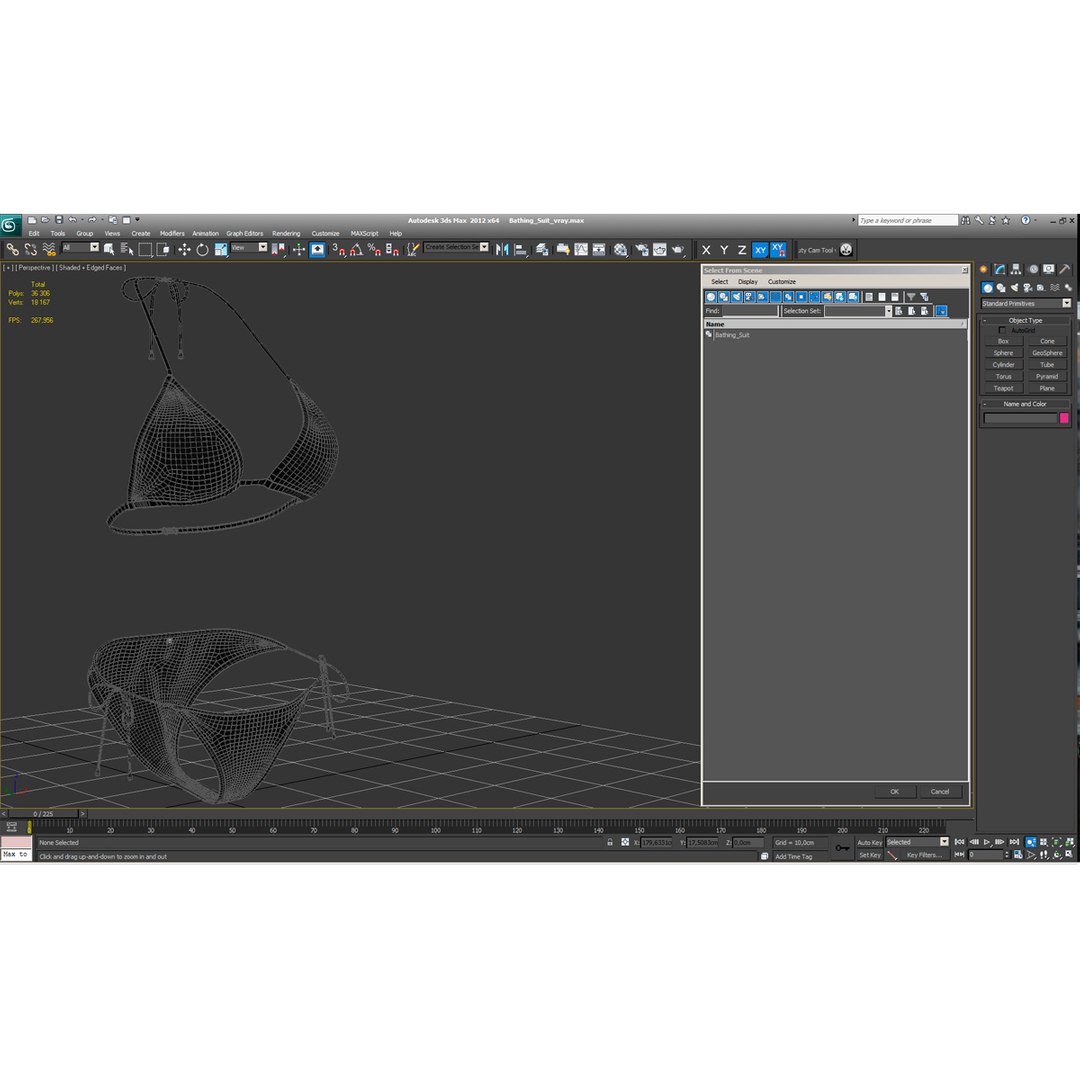
Task: Click the pink object color swatch
Action: [1064, 418]
